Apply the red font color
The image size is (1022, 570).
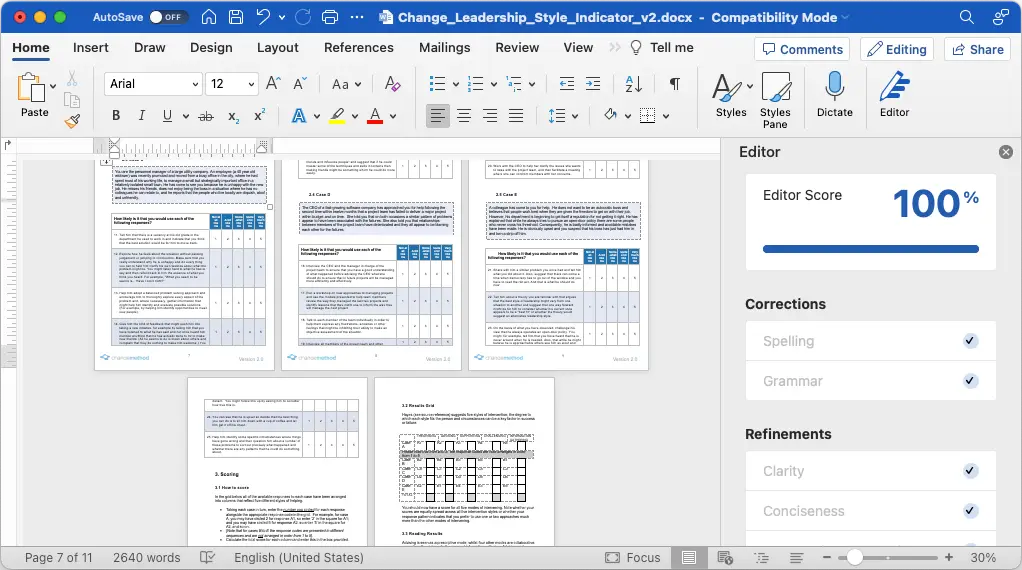(375, 116)
